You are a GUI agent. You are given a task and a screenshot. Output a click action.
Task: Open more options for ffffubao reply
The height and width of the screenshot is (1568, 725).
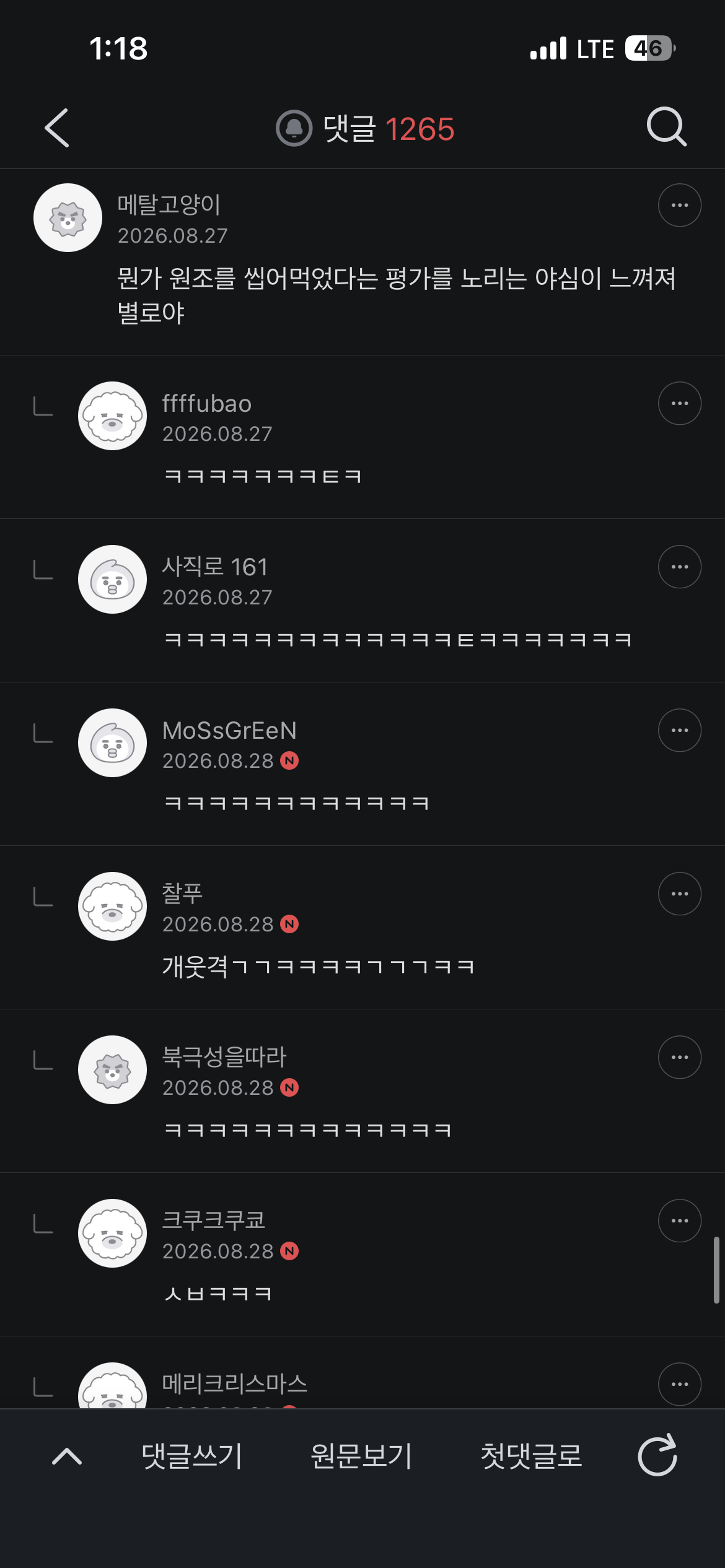(680, 403)
